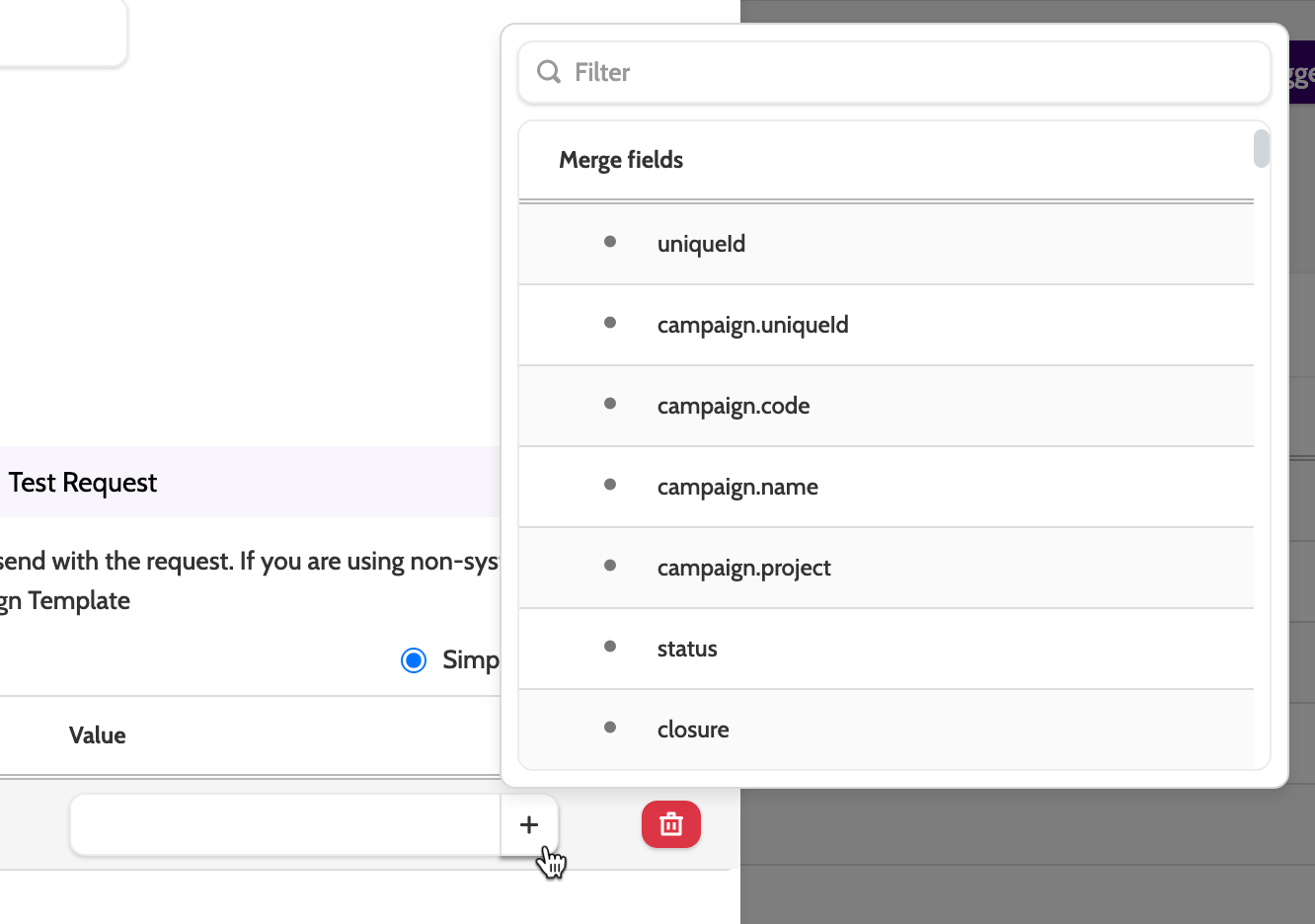Click the bullet dot beside campaign.project
The height and width of the screenshot is (924, 1315).
pos(610,566)
